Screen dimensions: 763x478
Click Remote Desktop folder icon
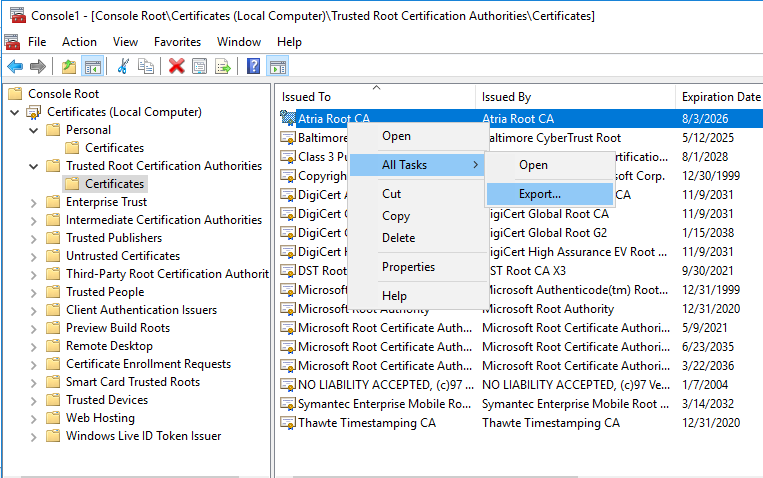[53, 346]
